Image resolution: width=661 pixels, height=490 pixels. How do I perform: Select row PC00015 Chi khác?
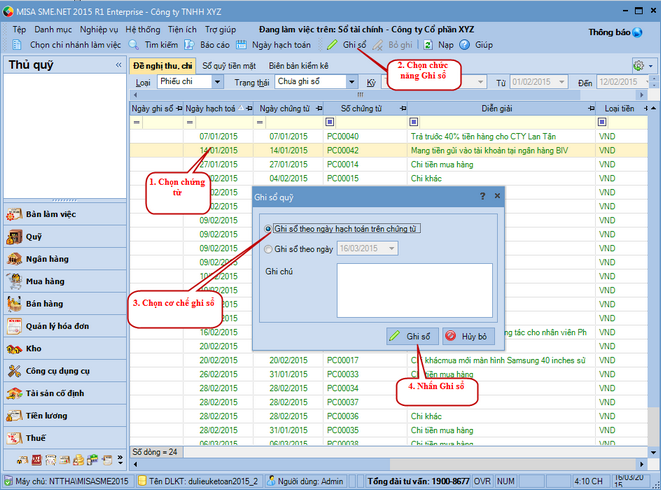coord(389,178)
